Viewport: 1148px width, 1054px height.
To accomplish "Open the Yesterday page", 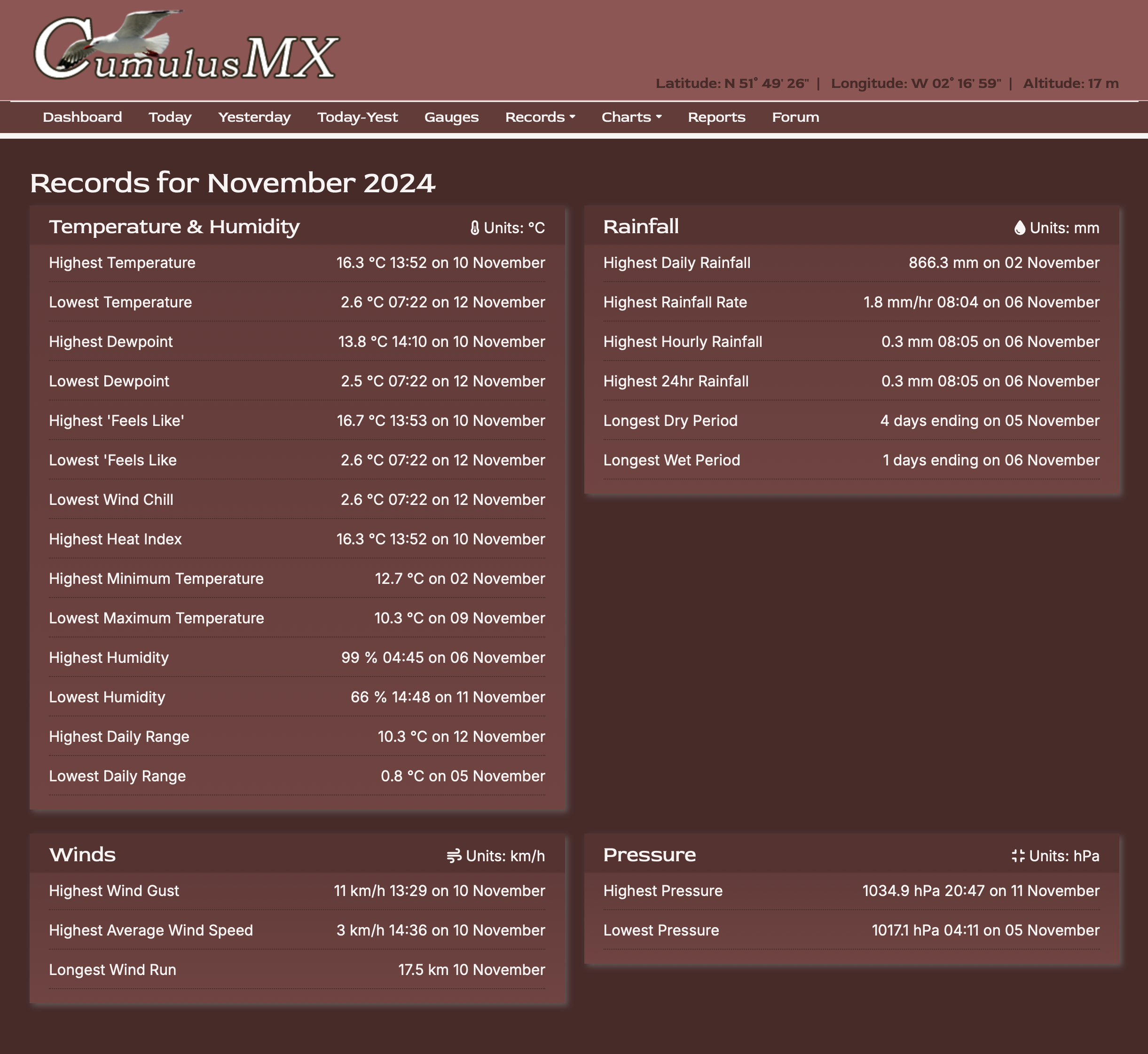I will pos(254,118).
